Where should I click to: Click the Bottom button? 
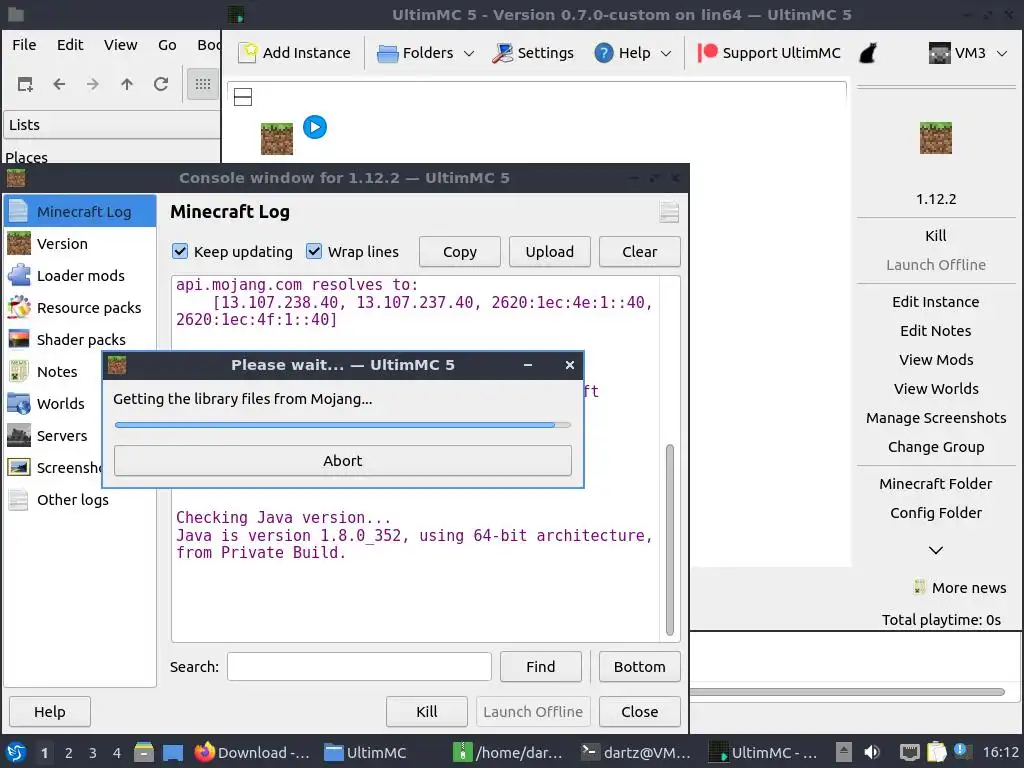click(x=639, y=667)
